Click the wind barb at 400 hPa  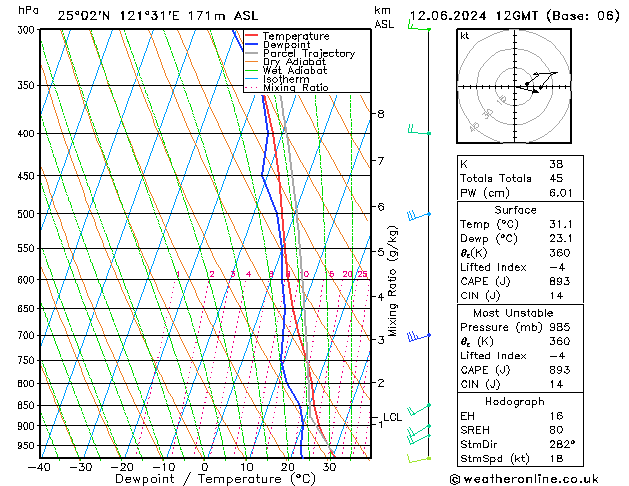(419, 130)
